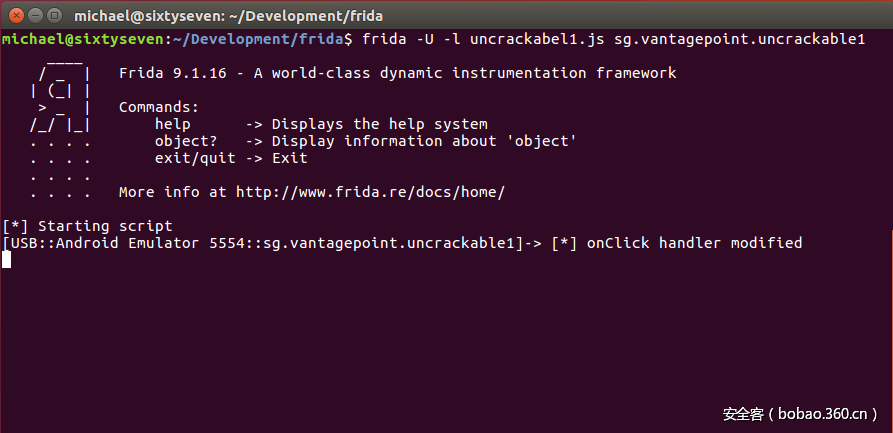Minimize the terminal window
This screenshot has width=893, height=433.
point(32,16)
